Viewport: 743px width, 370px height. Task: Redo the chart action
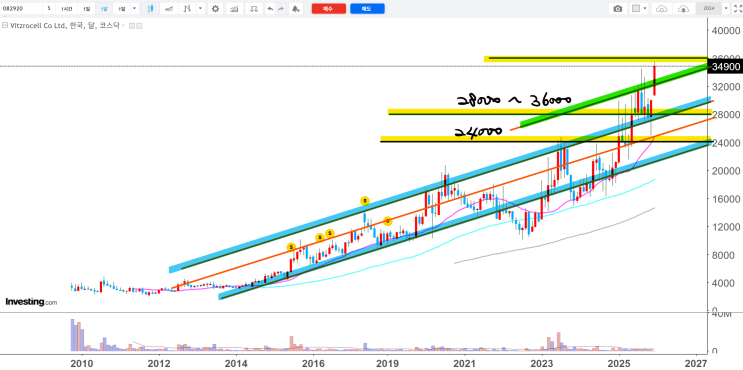(281, 9)
